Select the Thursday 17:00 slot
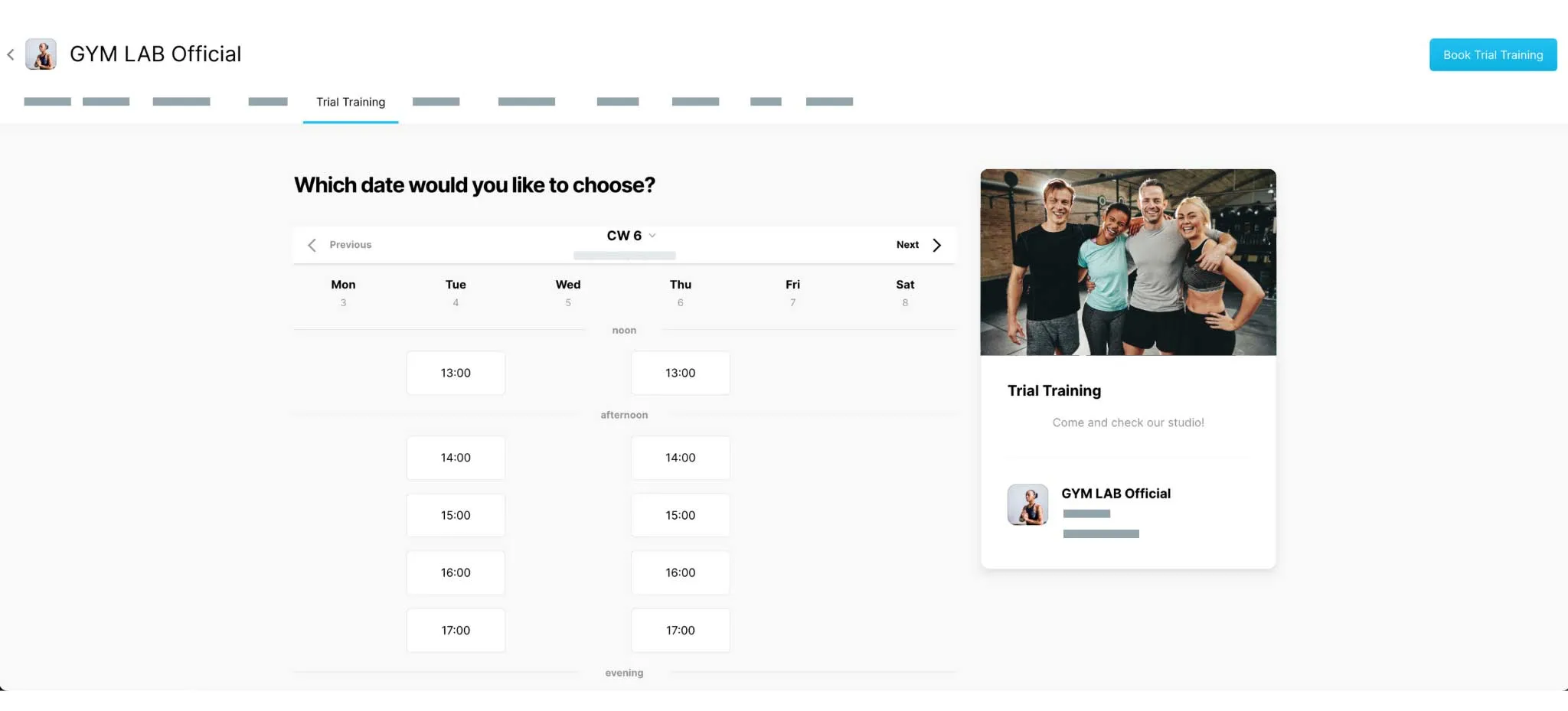The image size is (1568, 711). pos(681,631)
